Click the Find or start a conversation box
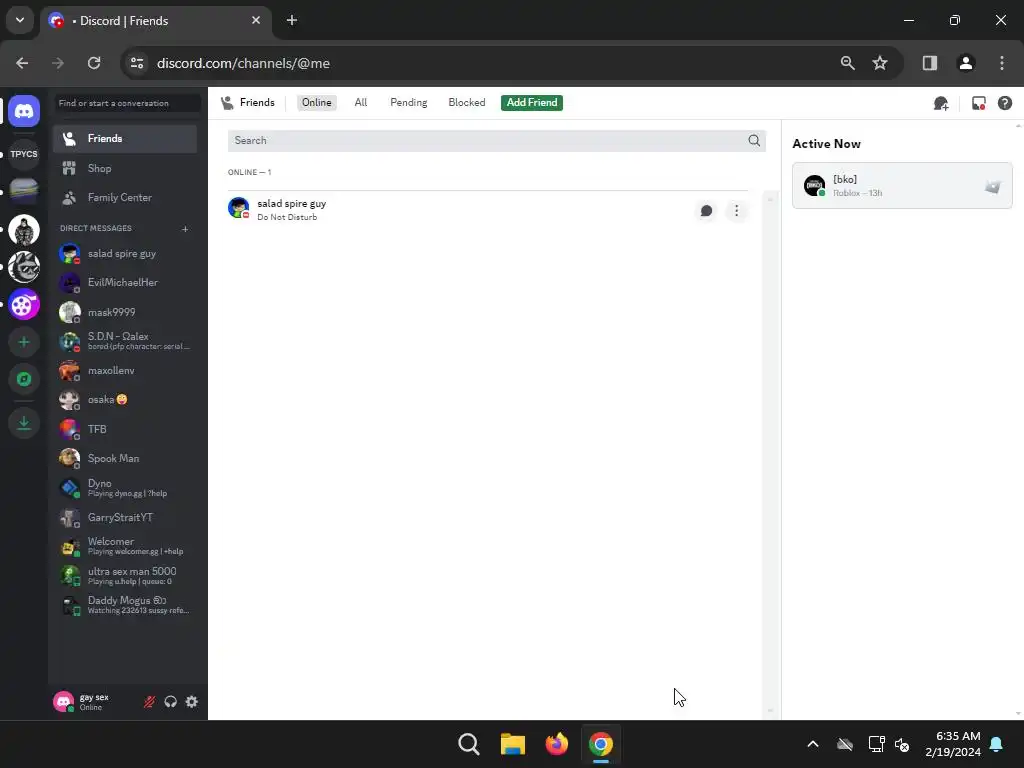Screen dimensions: 1024x768 tap(128, 103)
